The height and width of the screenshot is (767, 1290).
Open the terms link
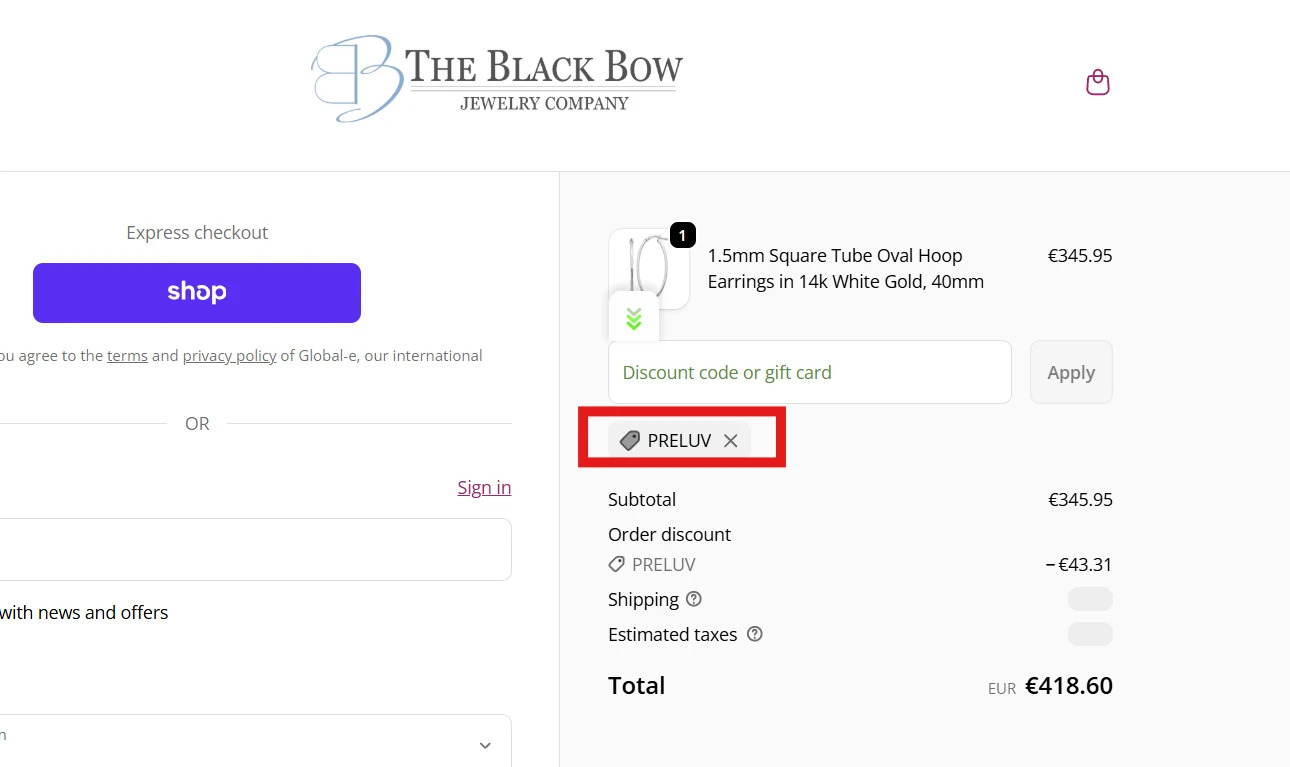tap(127, 355)
